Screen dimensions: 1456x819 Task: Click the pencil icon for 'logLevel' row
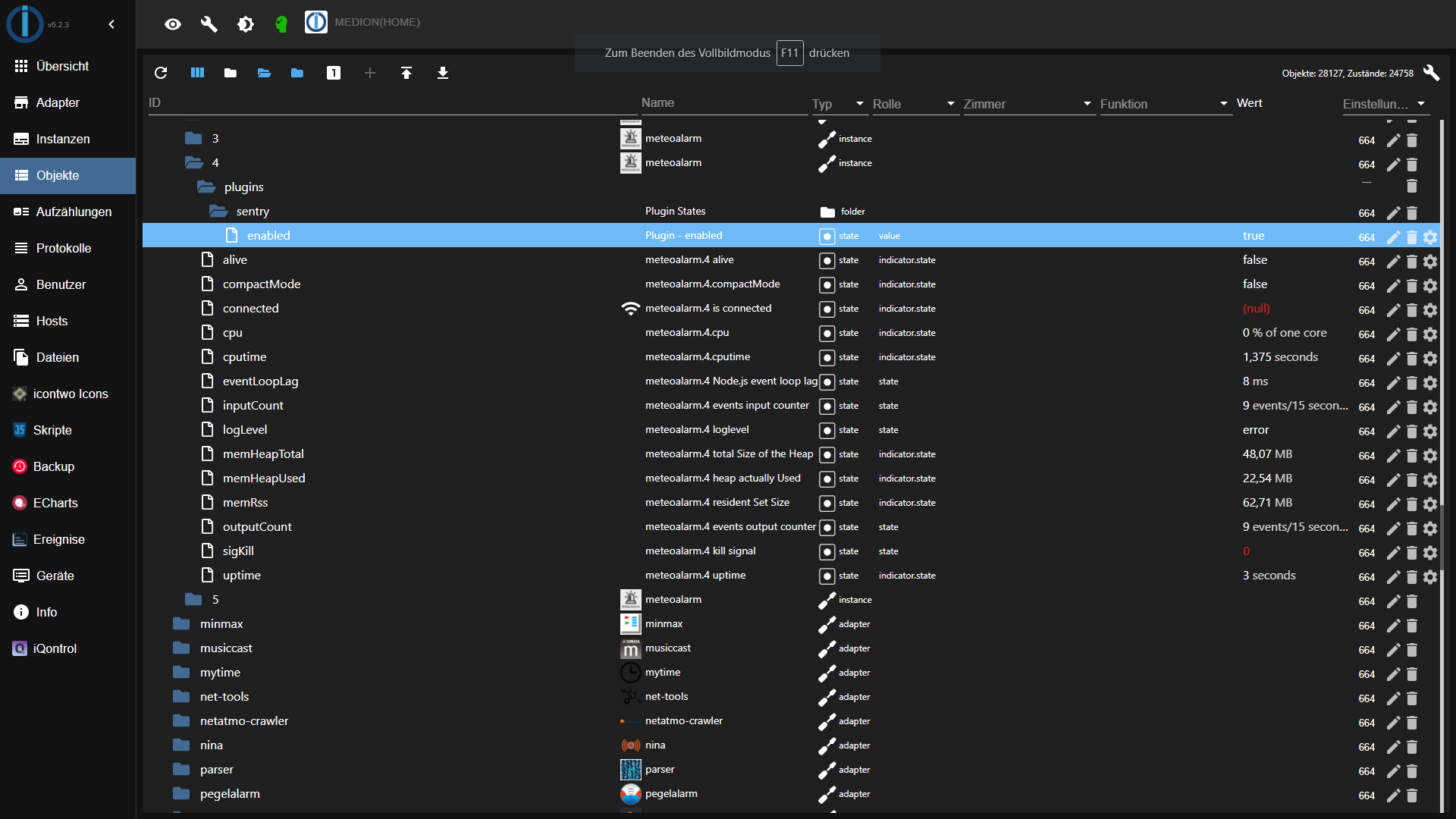pos(1394,431)
